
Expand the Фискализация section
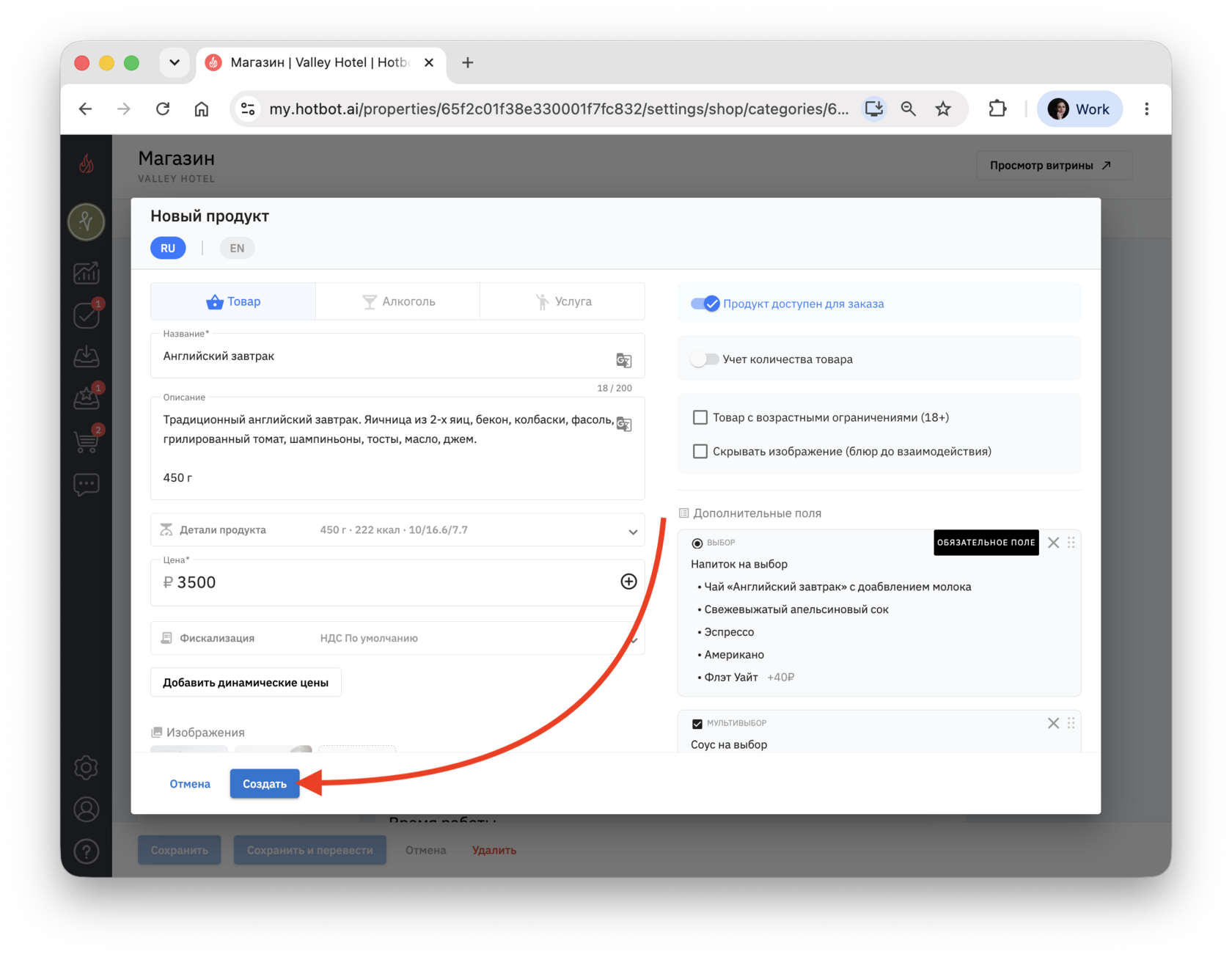[397, 638]
